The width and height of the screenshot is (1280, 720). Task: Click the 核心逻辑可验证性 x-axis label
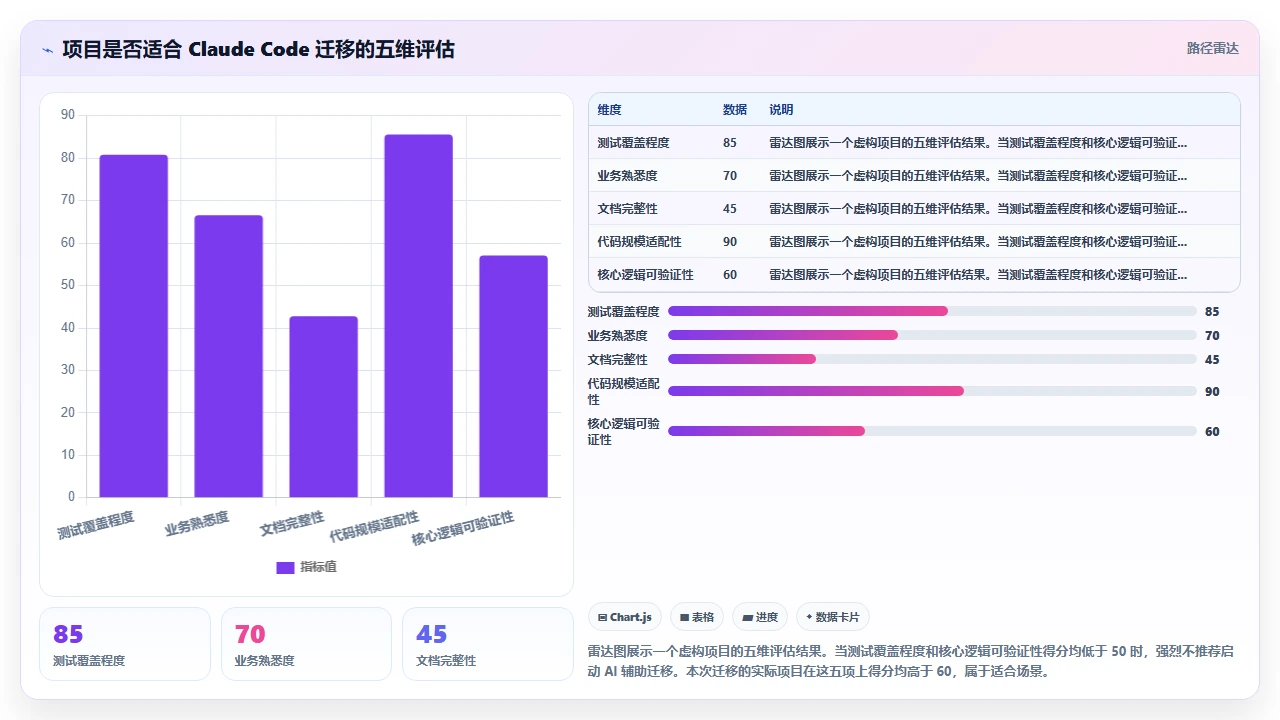[x=463, y=528]
